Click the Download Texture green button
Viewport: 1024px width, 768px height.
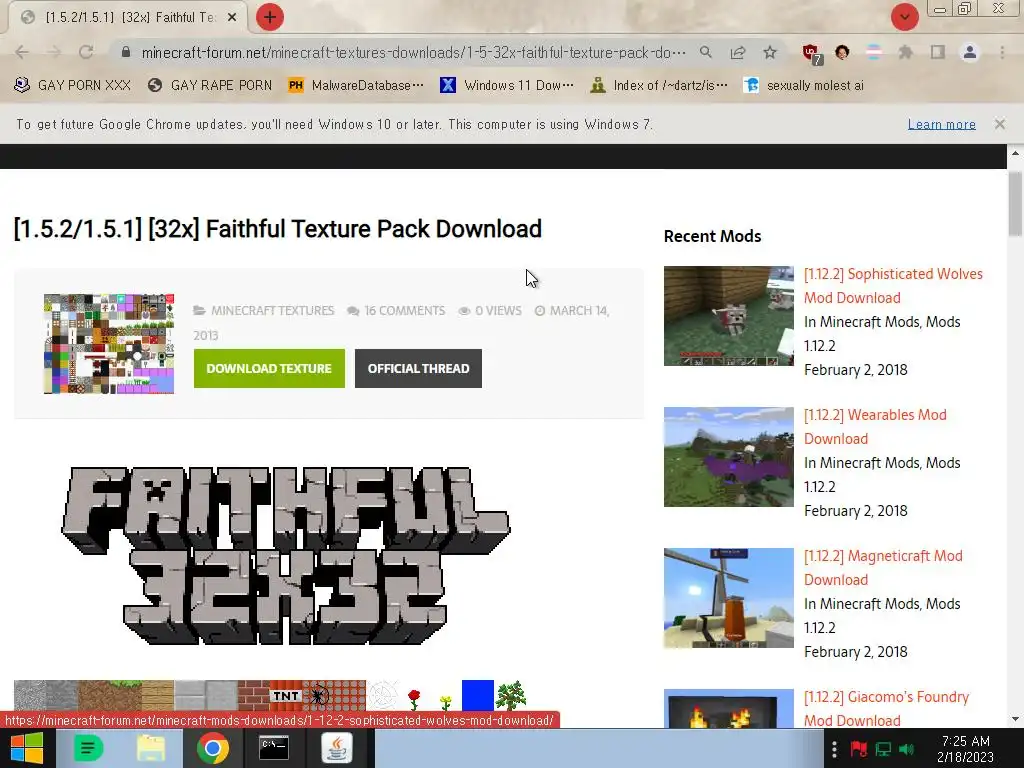[269, 368]
